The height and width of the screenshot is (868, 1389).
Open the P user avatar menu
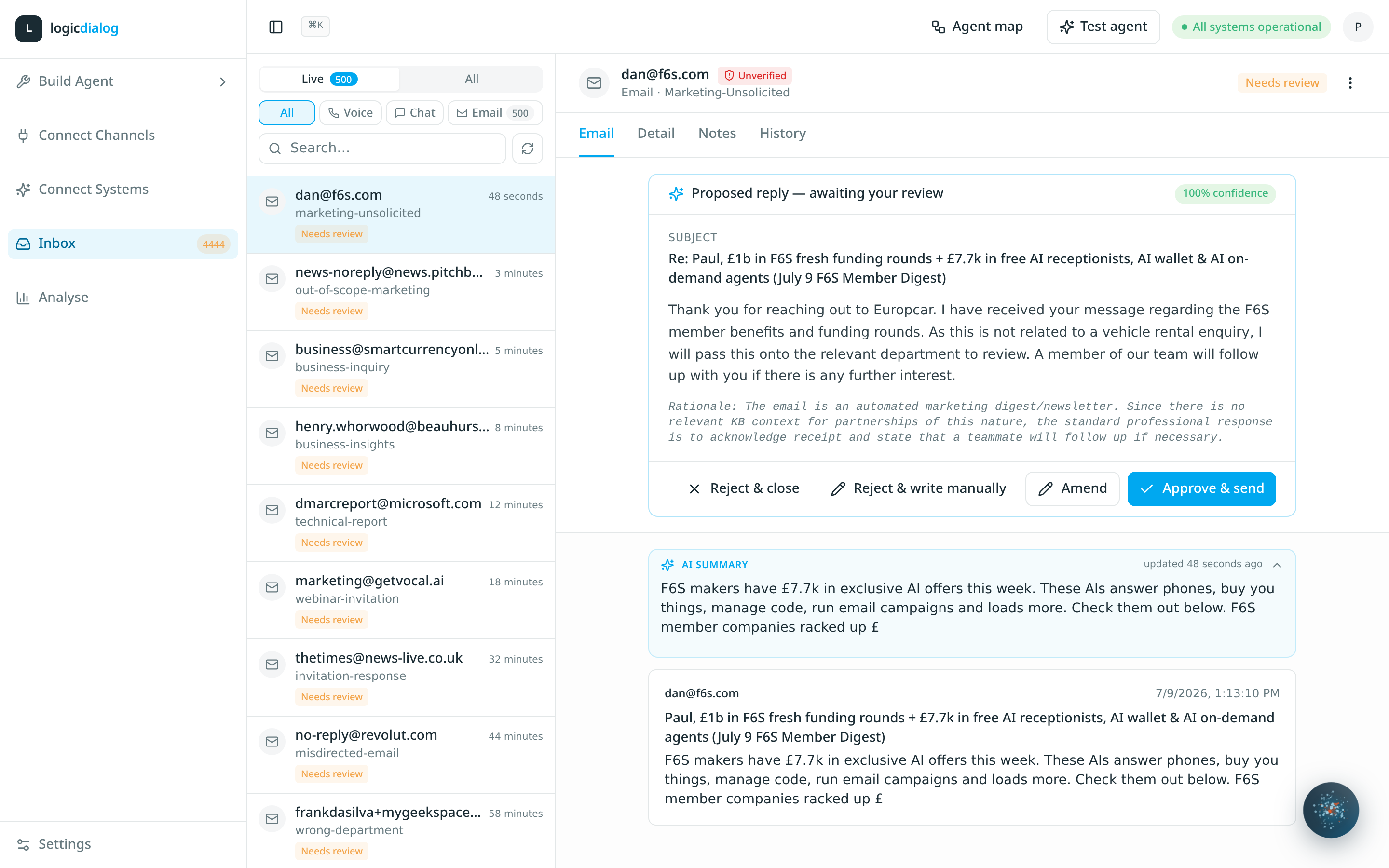(1358, 27)
